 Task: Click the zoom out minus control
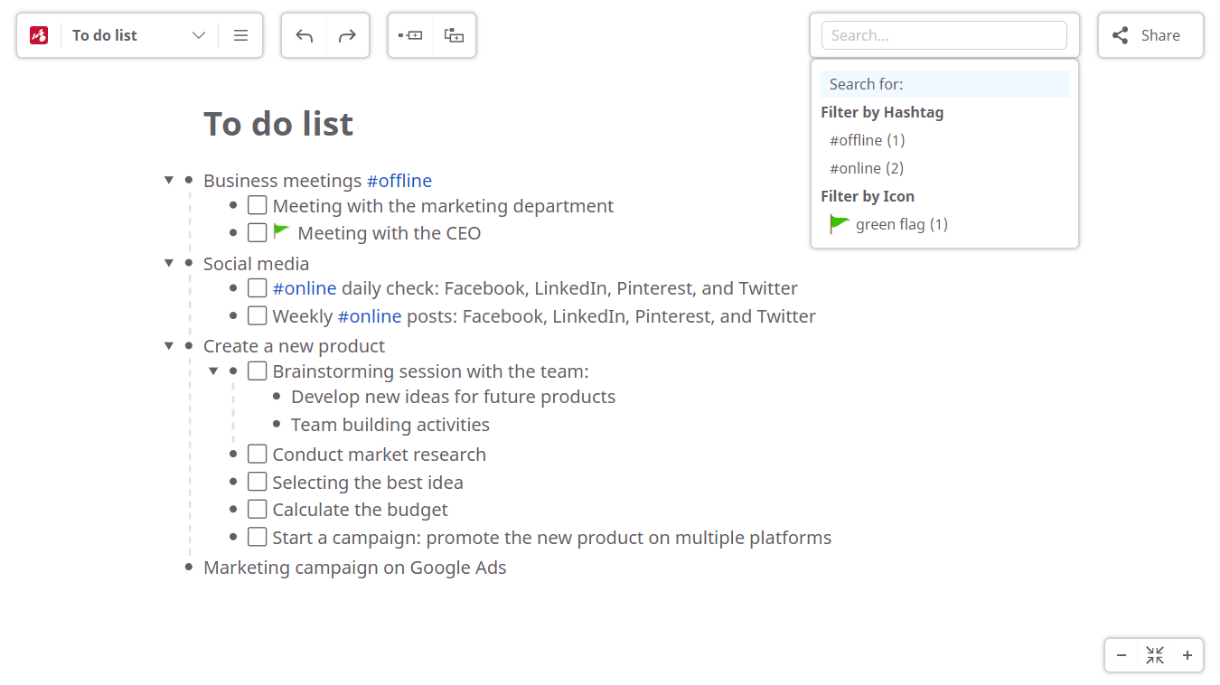[1121, 655]
